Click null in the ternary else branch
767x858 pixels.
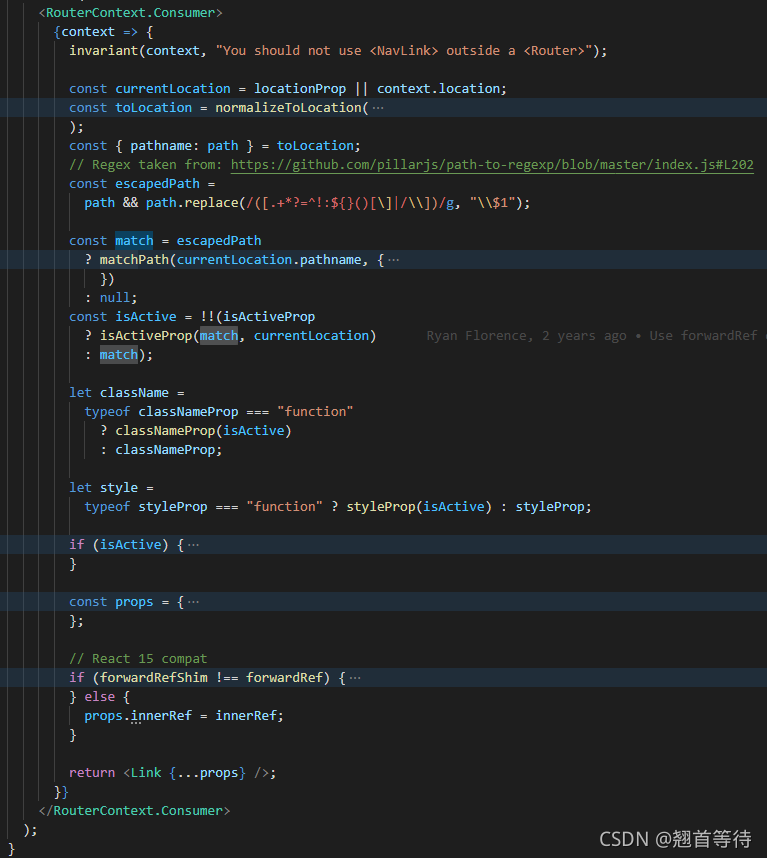(x=115, y=298)
